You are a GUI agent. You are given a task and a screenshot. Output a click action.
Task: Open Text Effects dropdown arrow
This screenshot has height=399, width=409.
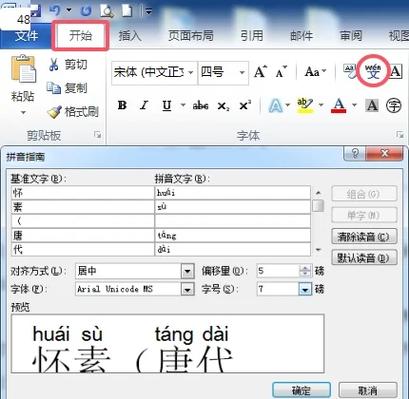click(x=288, y=106)
